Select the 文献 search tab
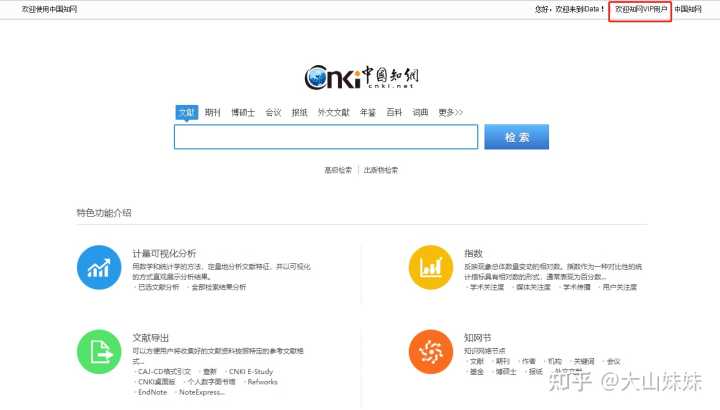This screenshot has width=720, height=410. [186, 112]
